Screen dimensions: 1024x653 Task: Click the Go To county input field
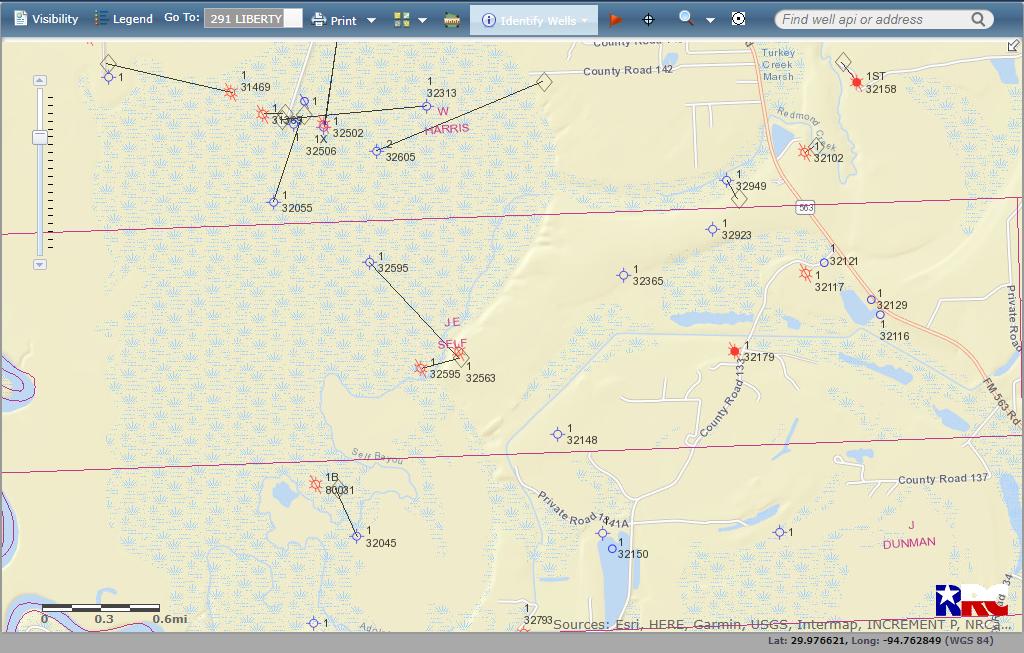coord(245,18)
